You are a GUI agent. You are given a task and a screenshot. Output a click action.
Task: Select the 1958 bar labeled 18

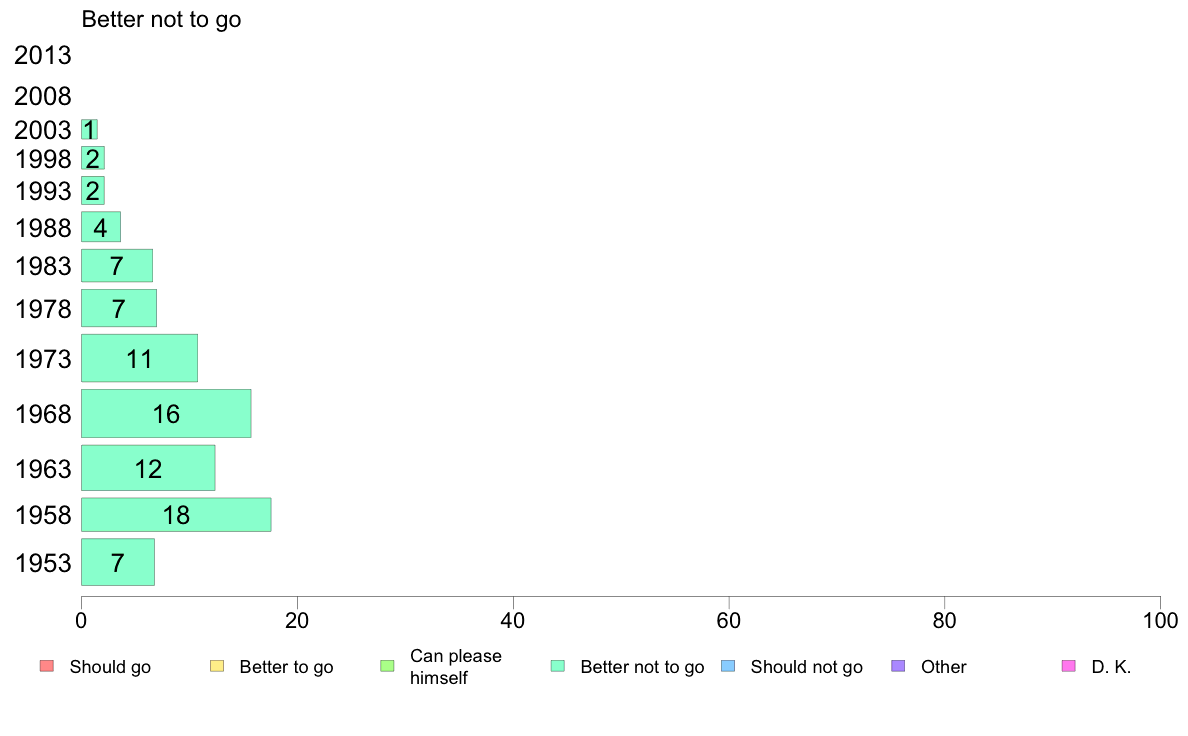[x=176, y=515]
